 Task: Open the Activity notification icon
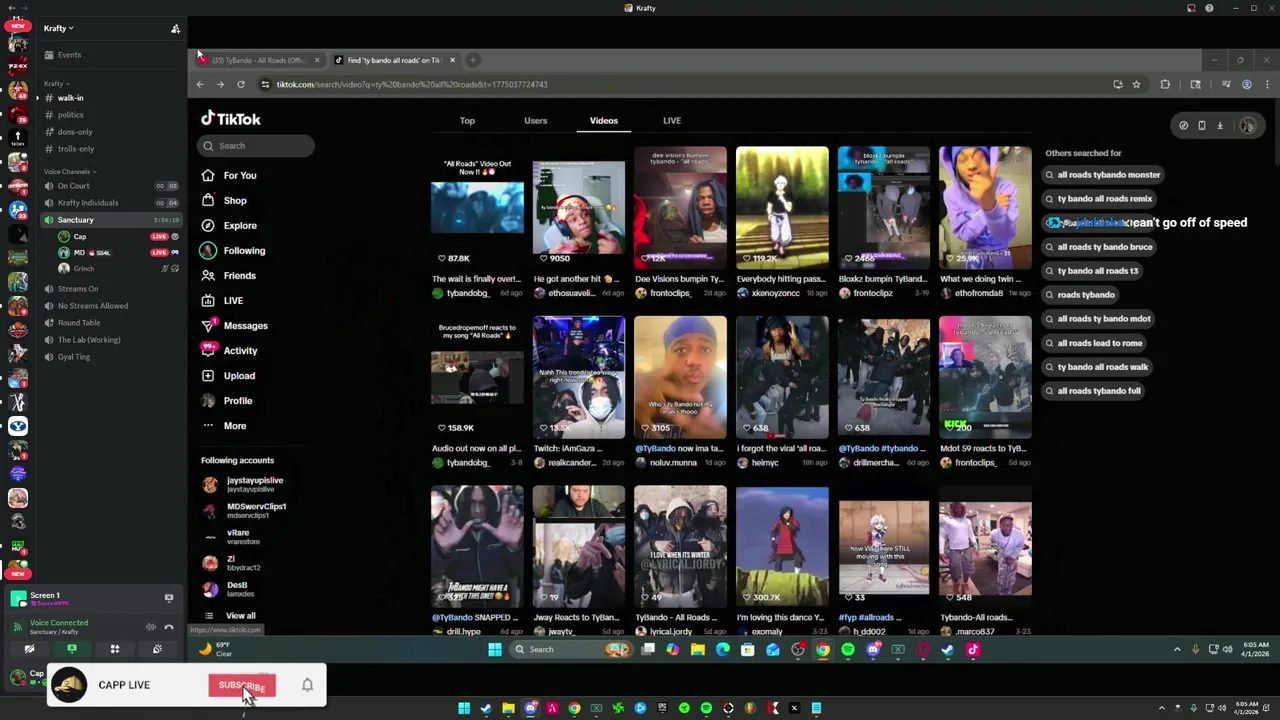(x=208, y=350)
